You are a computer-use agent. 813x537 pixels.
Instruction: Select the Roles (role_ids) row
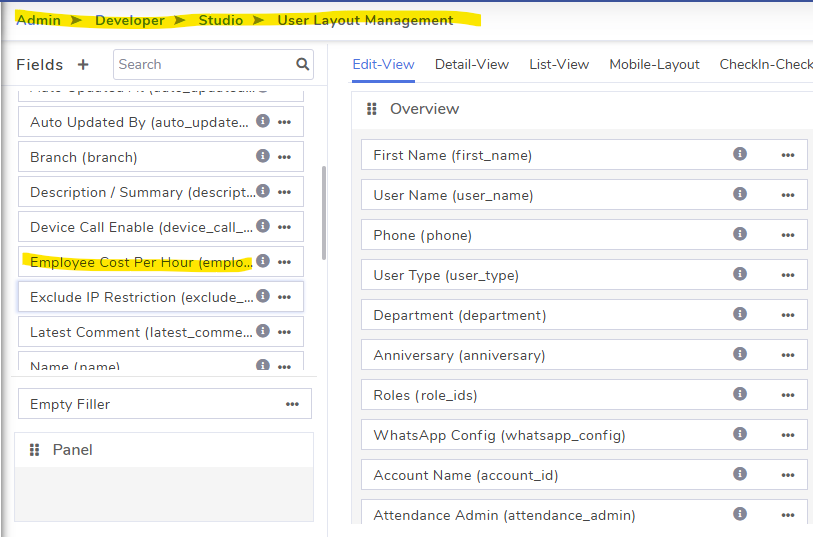584,395
